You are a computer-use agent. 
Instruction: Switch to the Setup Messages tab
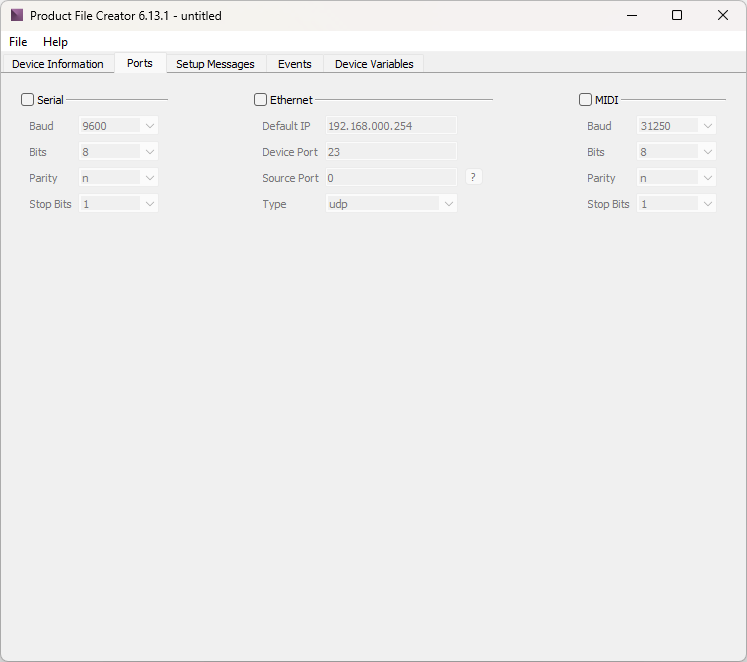pos(215,64)
